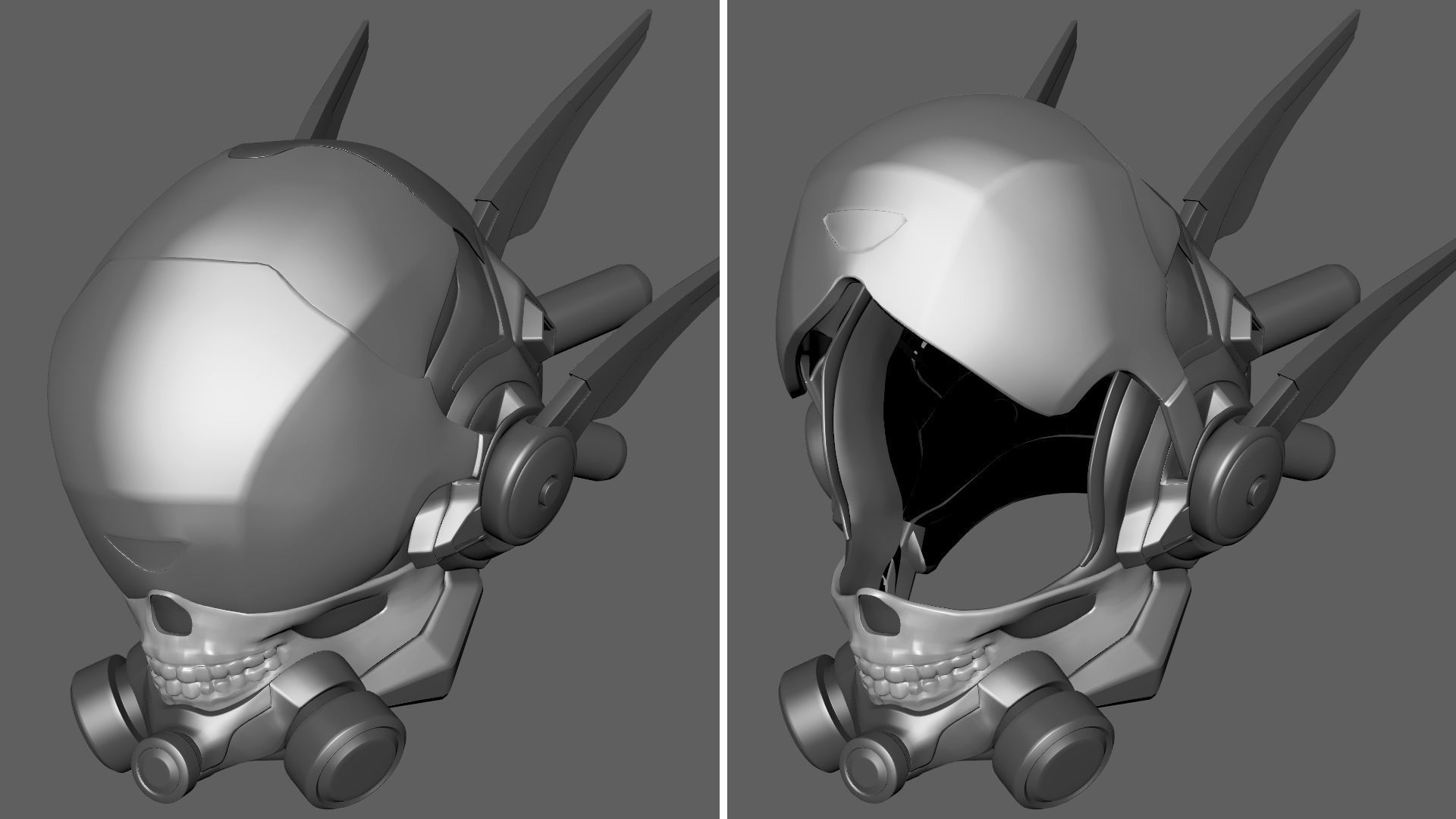Select the right helmet render with open visor

(1092, 409)
